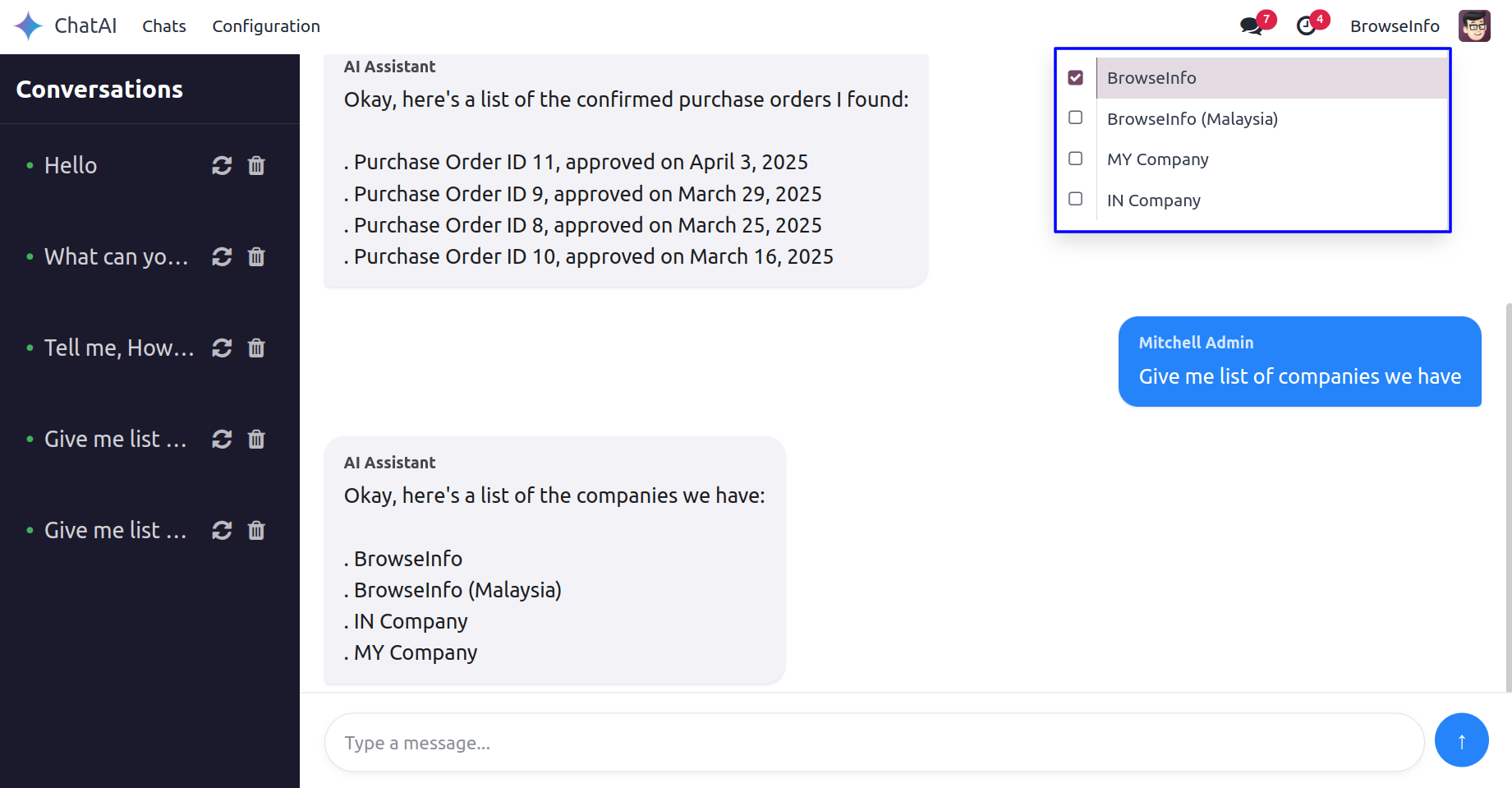This screenshot has width=1512, height=788.
Task: Check the BrowseInfo (Malaysia) checkbox
Action: click(1075, 118)
